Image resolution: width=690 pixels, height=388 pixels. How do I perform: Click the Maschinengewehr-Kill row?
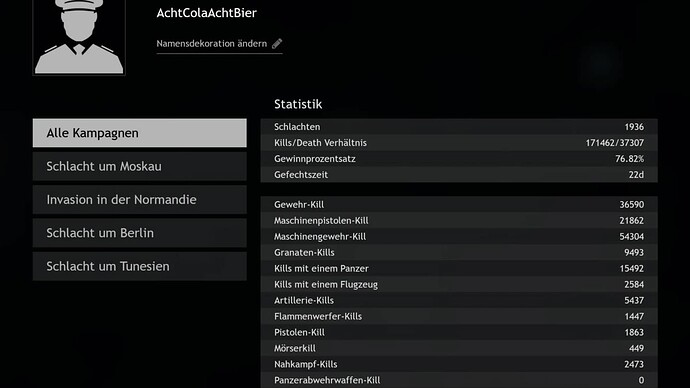click(459, 237)
